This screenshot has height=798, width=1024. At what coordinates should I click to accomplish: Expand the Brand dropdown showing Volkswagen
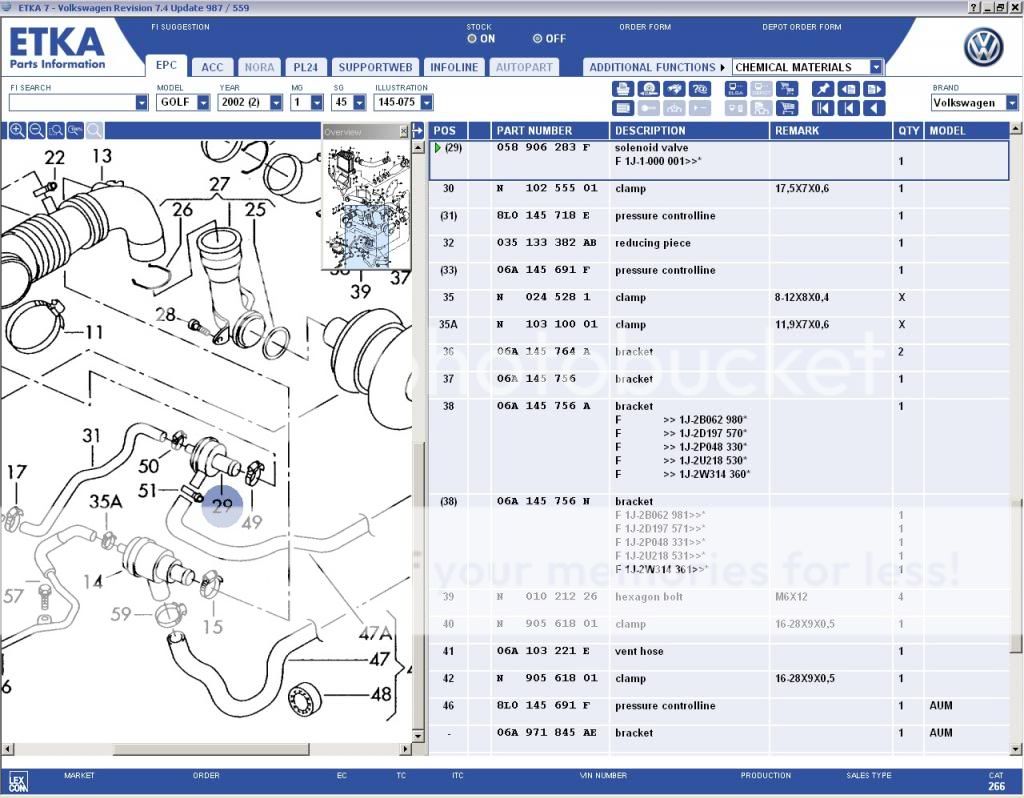pyautogui.click(x=1011, y=103)
